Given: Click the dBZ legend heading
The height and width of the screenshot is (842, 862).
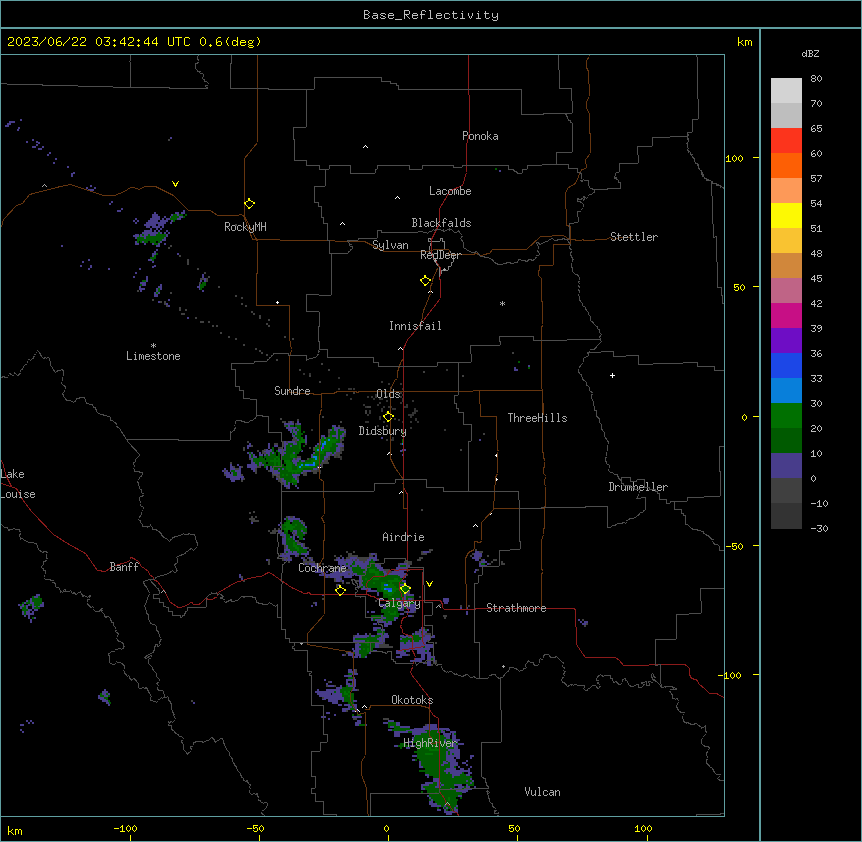Looking at the screenshot, I should coord(810,54).
